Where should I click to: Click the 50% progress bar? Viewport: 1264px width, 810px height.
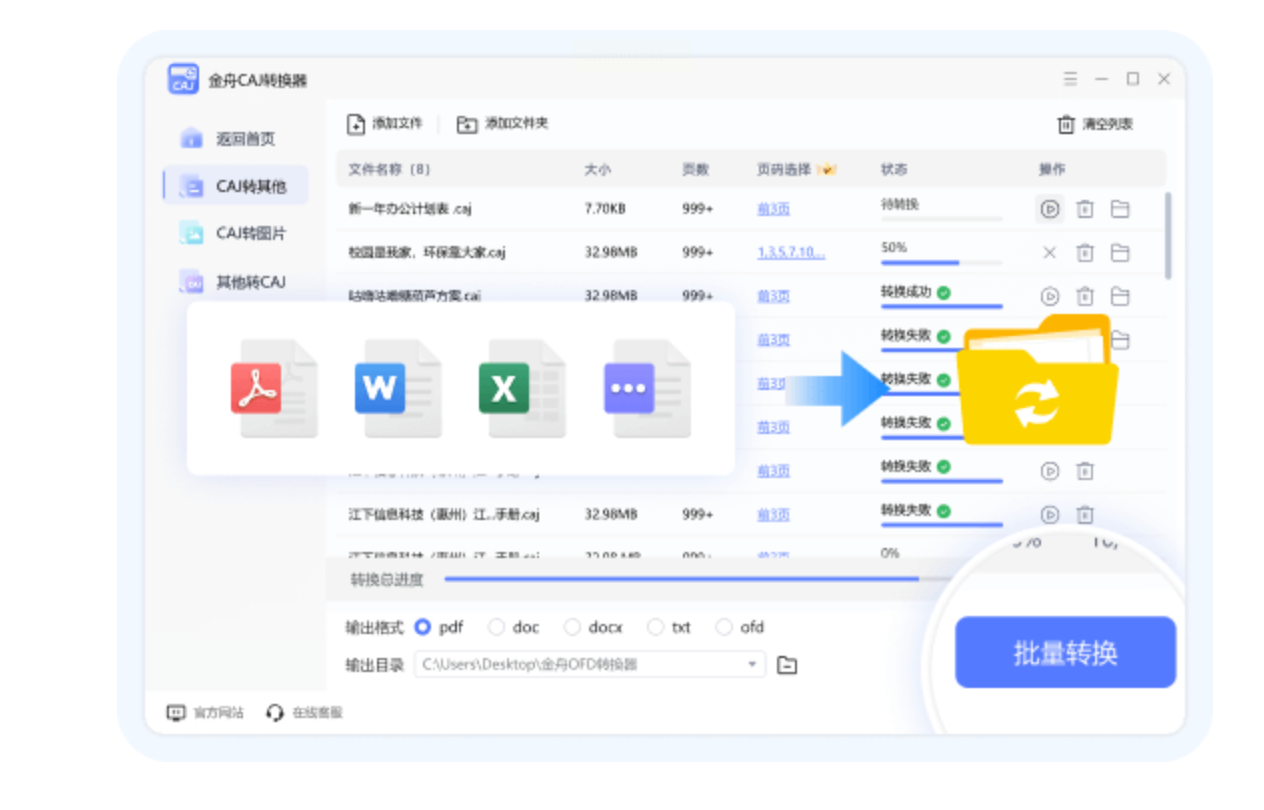[x=941, y=263]
